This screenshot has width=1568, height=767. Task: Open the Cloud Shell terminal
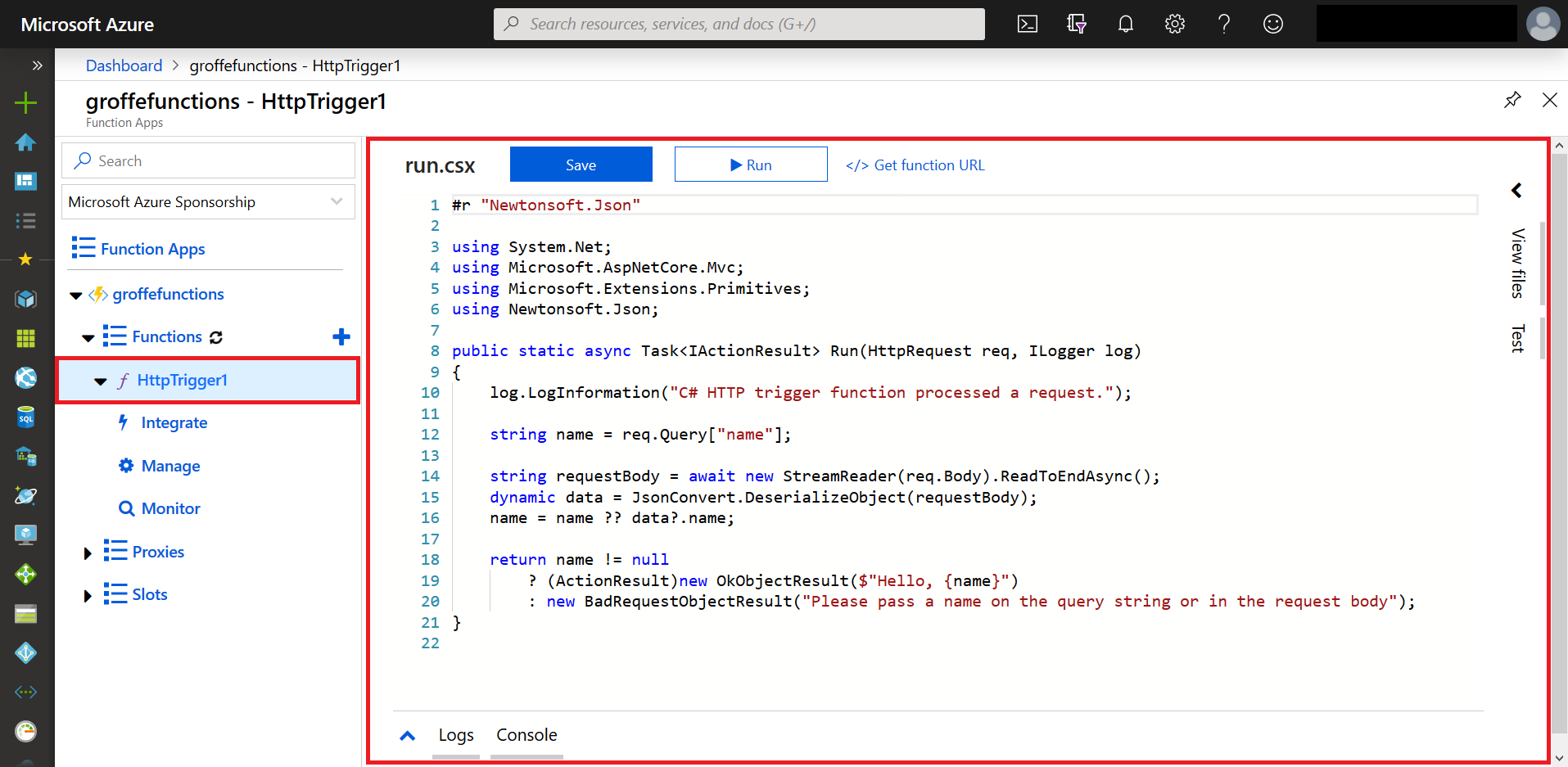coord(1028,24)
